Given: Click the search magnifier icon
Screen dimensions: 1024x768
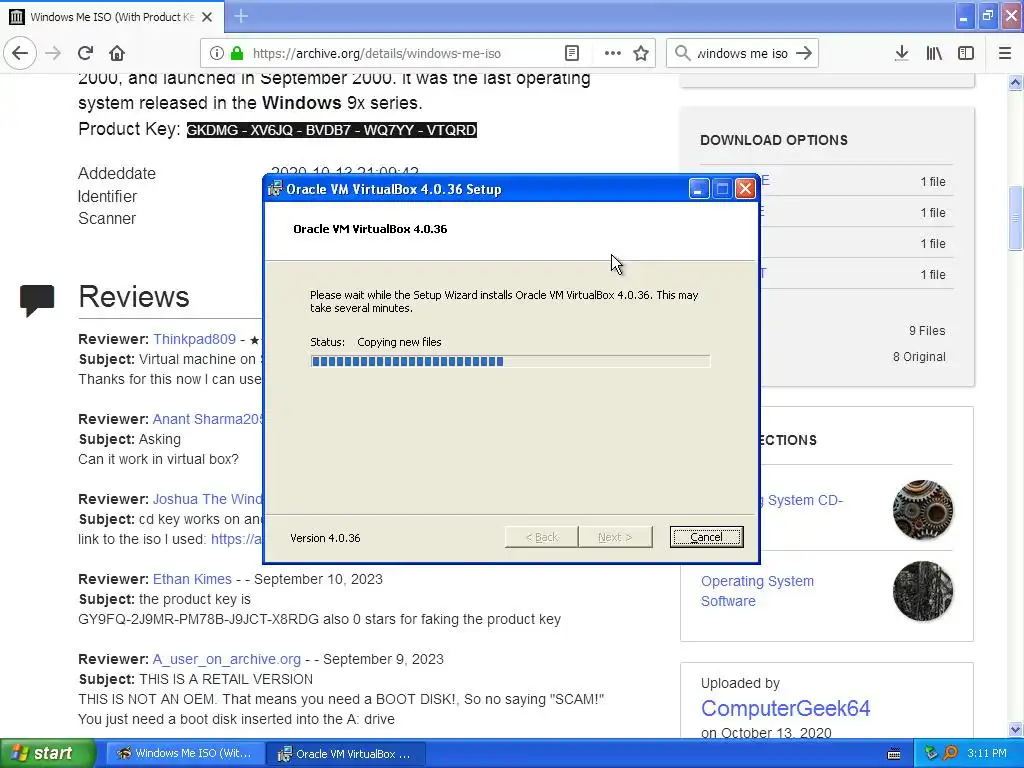Looking at the screenshot, I should (682, 53).
